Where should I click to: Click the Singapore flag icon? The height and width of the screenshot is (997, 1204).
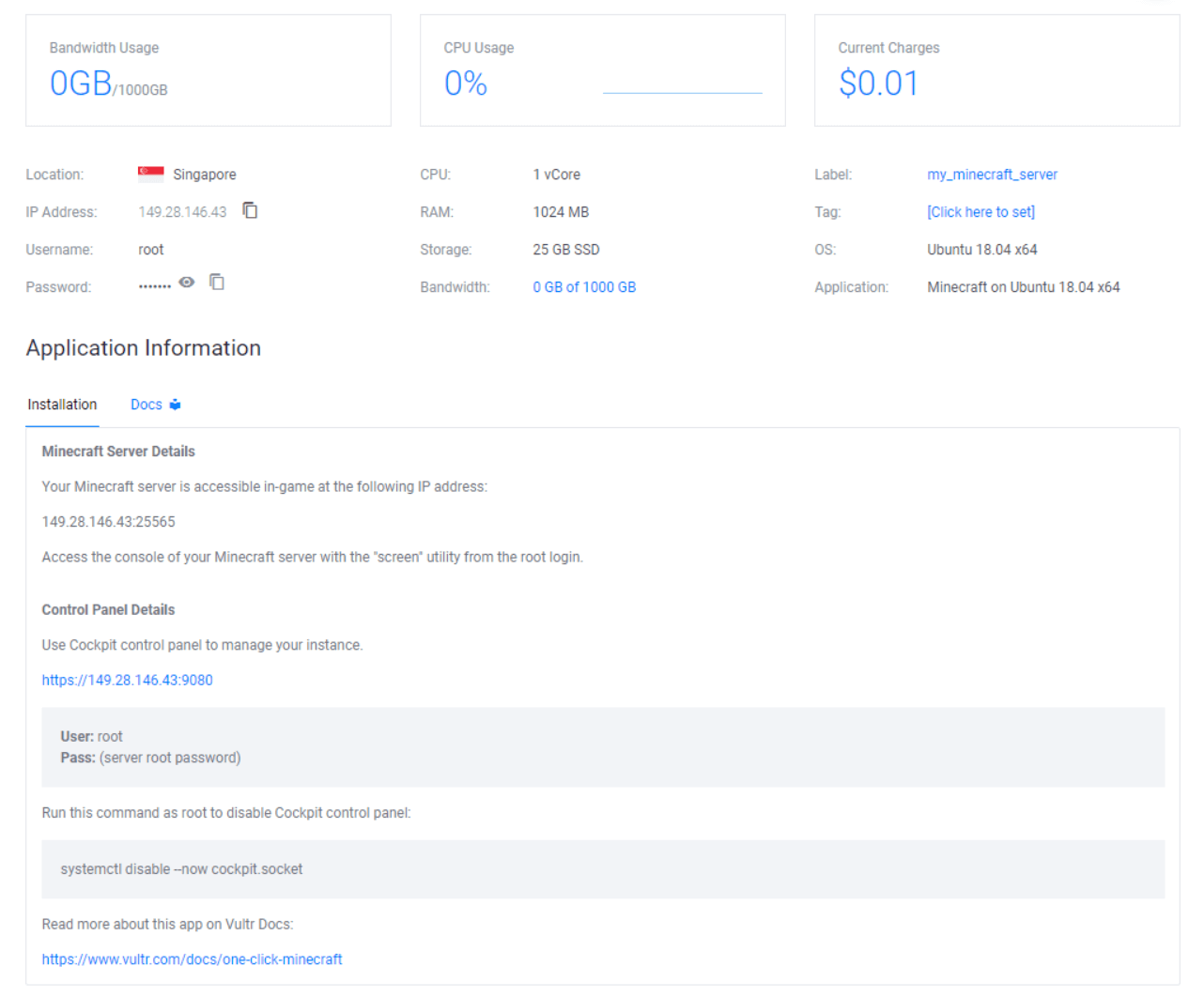[x=151, y=174]
